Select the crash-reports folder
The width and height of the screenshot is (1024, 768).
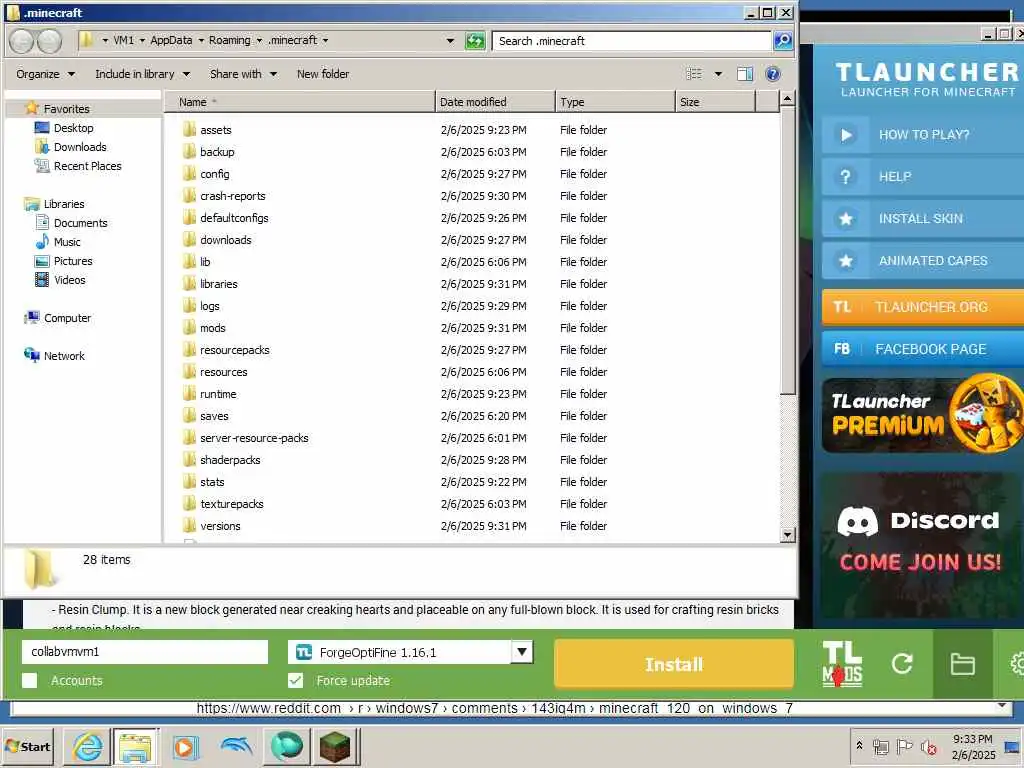[x=232, y=196]
